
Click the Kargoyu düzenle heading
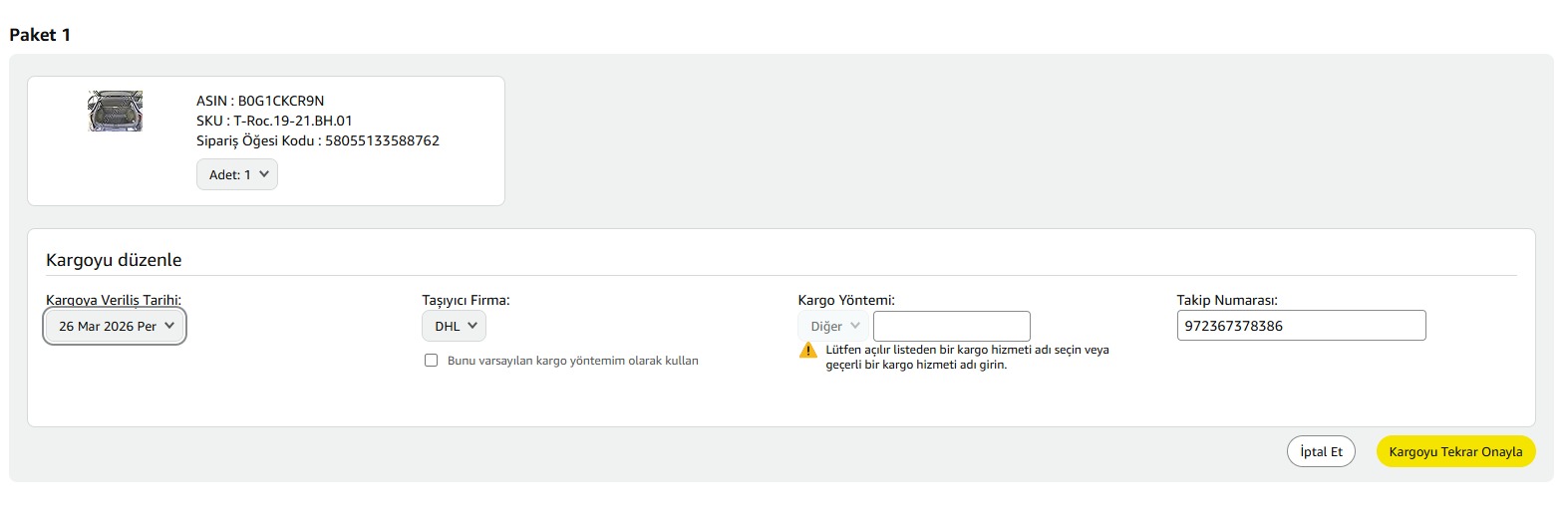pos(114,260)
